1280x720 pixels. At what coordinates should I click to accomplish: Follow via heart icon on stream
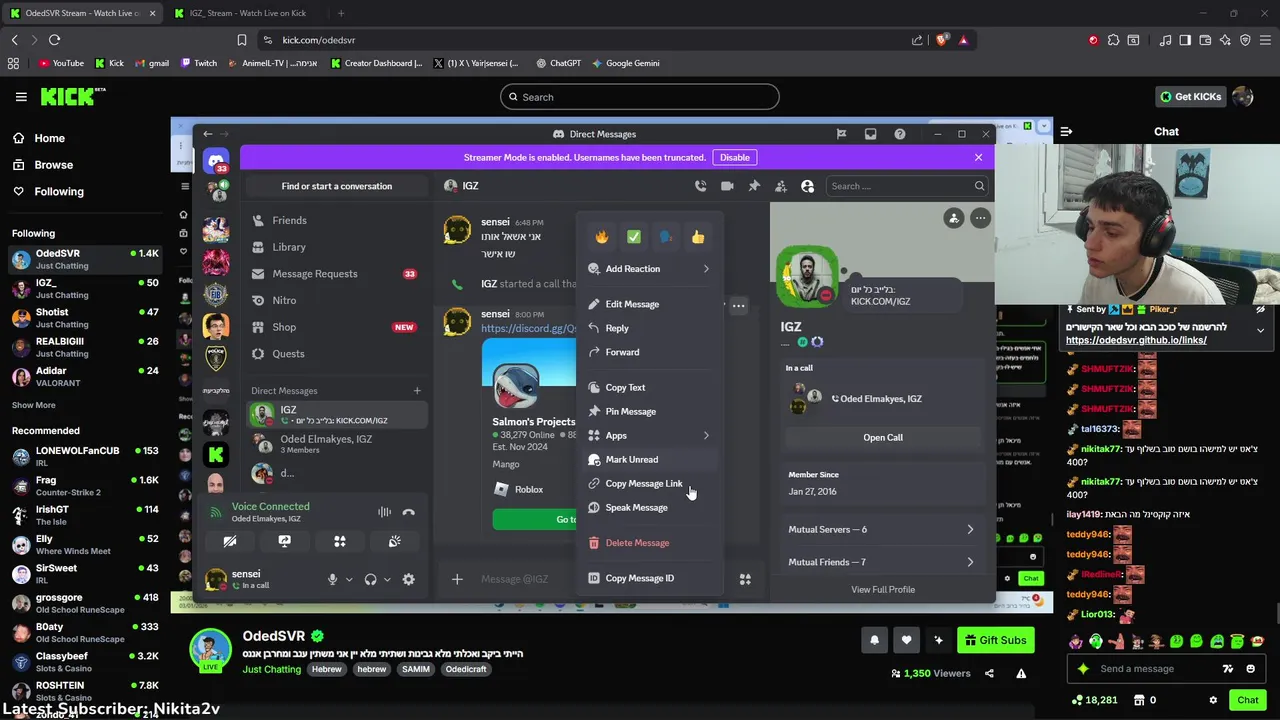(906, 640)
